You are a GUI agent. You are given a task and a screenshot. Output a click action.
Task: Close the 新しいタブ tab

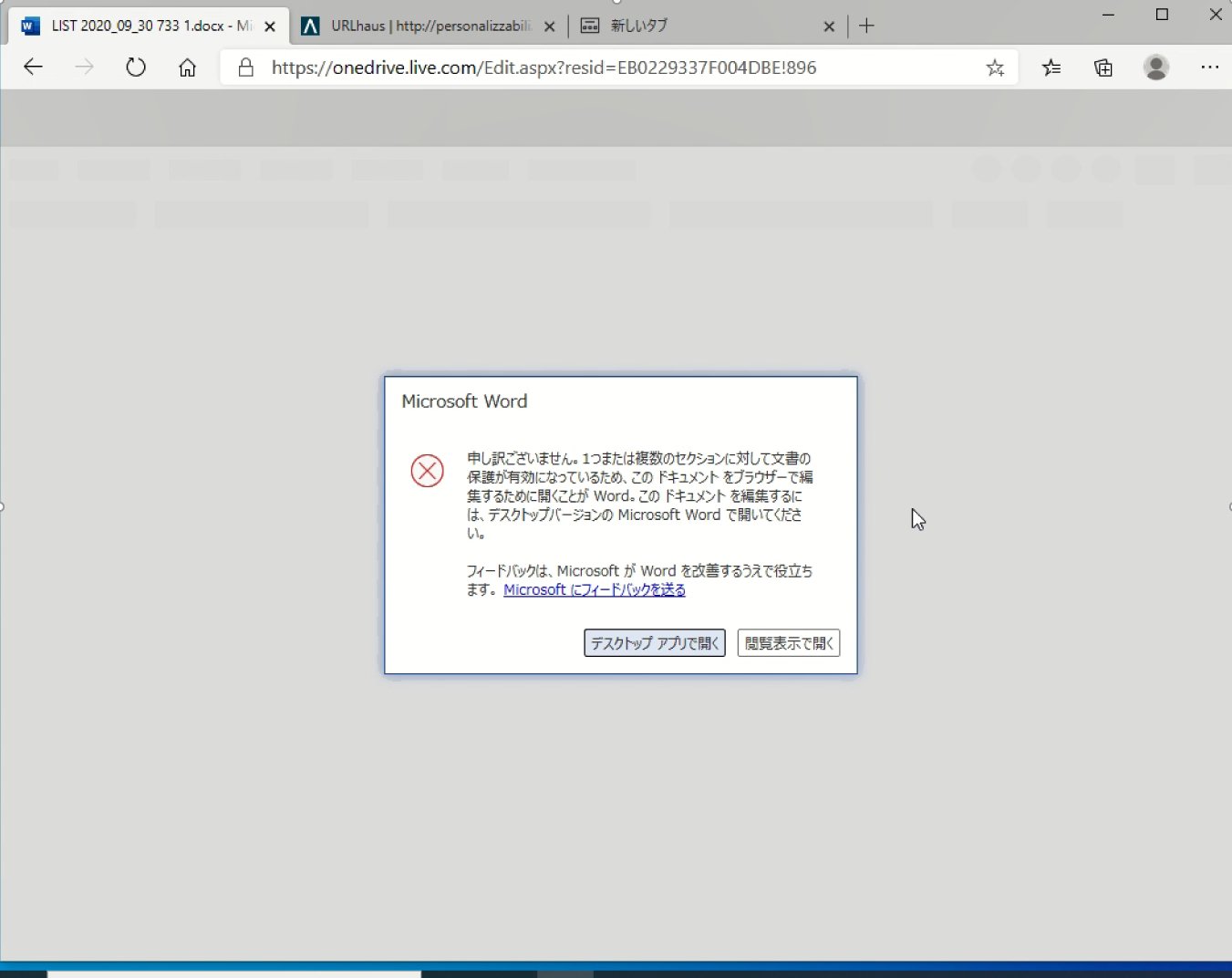(x=829, y=26)
